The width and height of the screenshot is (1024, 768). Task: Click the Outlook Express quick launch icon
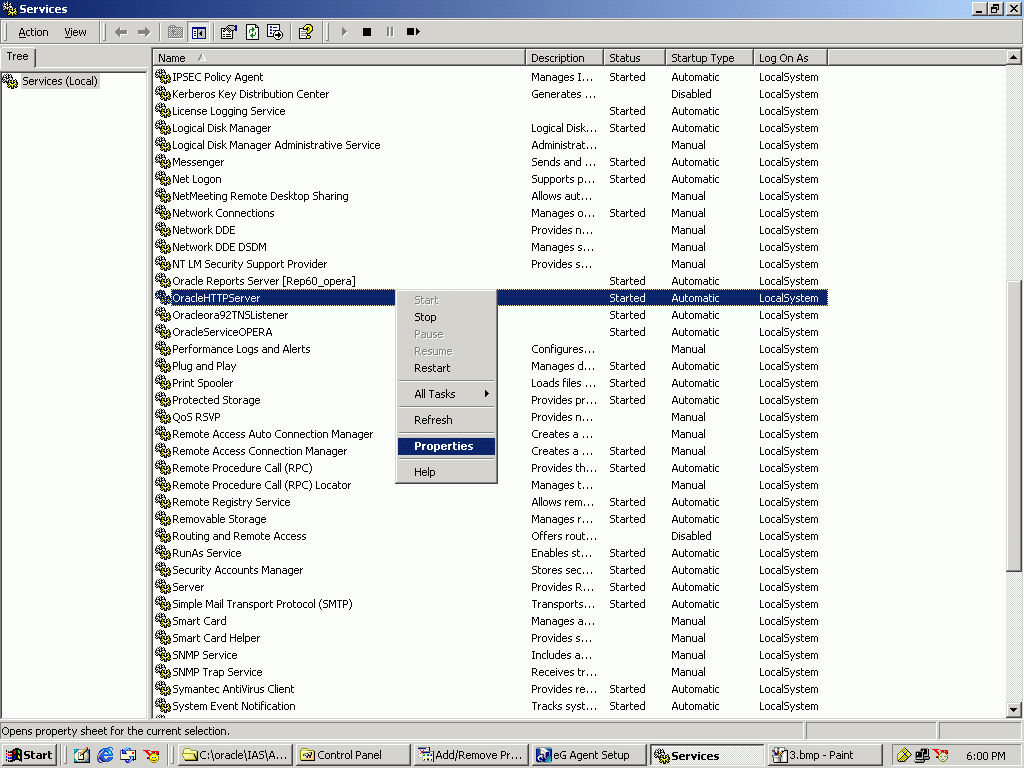128,755
